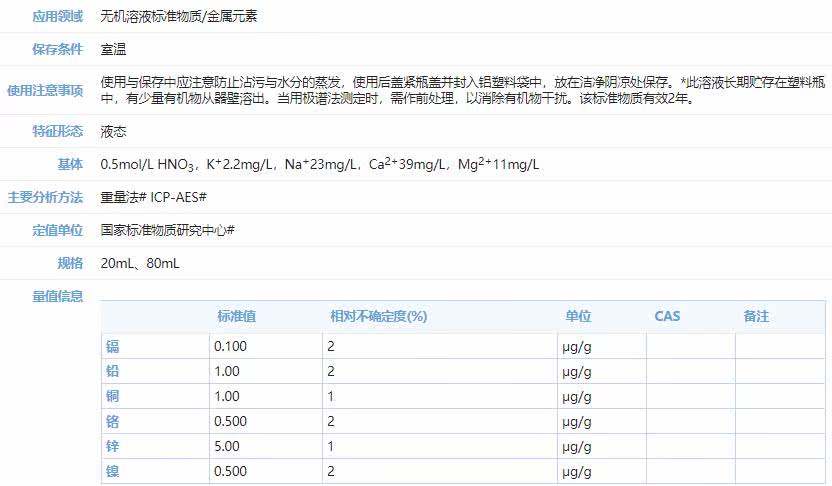Viewport: 832px width, 486px height.
Task: Click the 保存条件 label
Action: tap(57, 49)
